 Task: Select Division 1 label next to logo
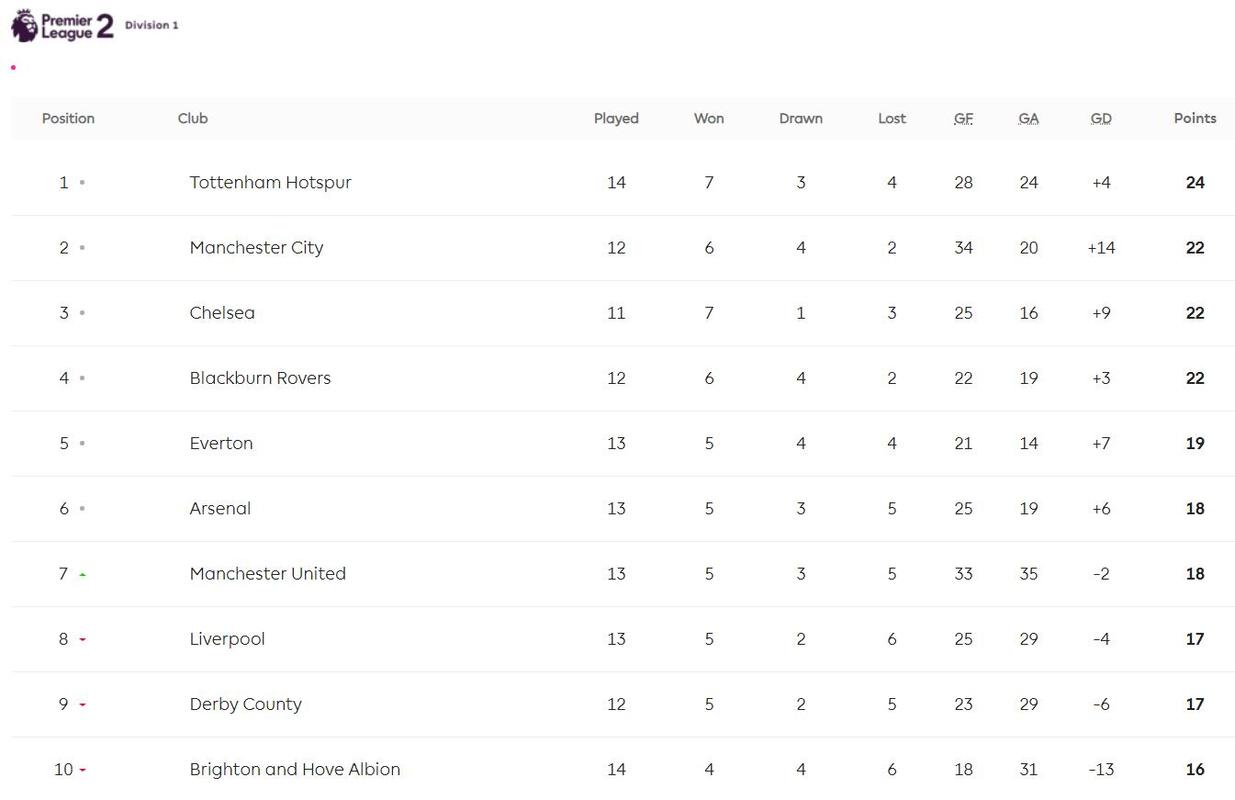(x=152, y=25)
